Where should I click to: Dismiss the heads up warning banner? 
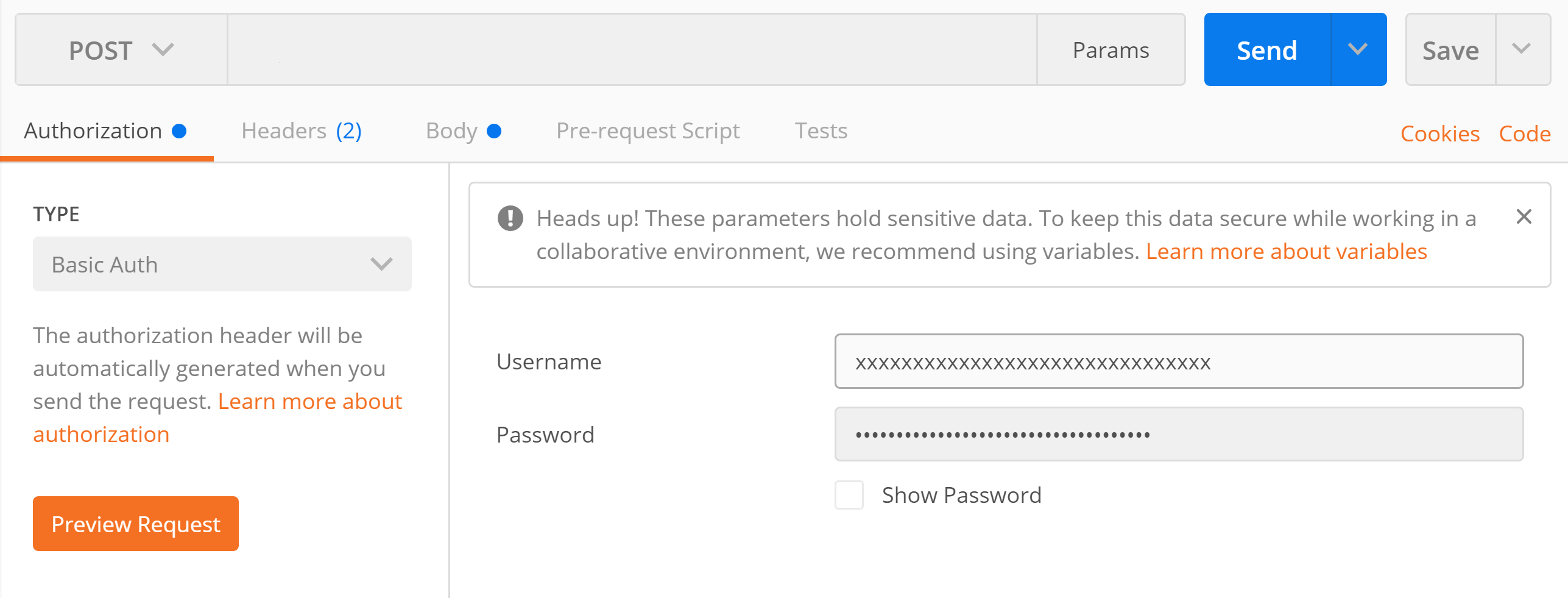click(1524, 216)
